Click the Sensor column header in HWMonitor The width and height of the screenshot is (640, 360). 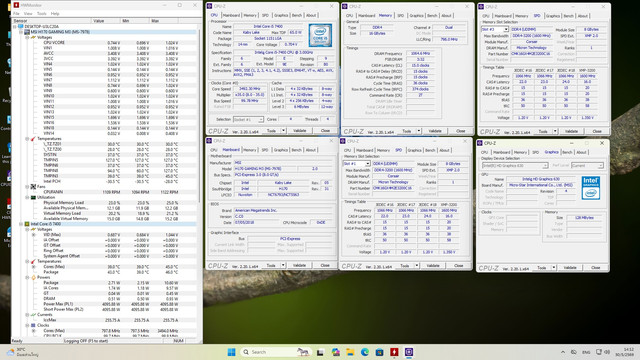point(51,21)
